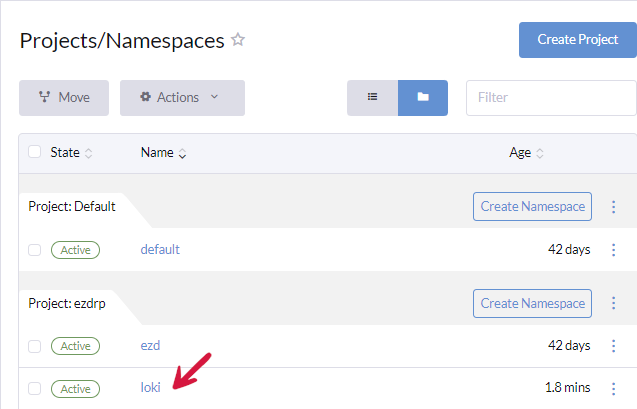
Task: Tick the select-all checkbox in header
Action: [35, 153]
